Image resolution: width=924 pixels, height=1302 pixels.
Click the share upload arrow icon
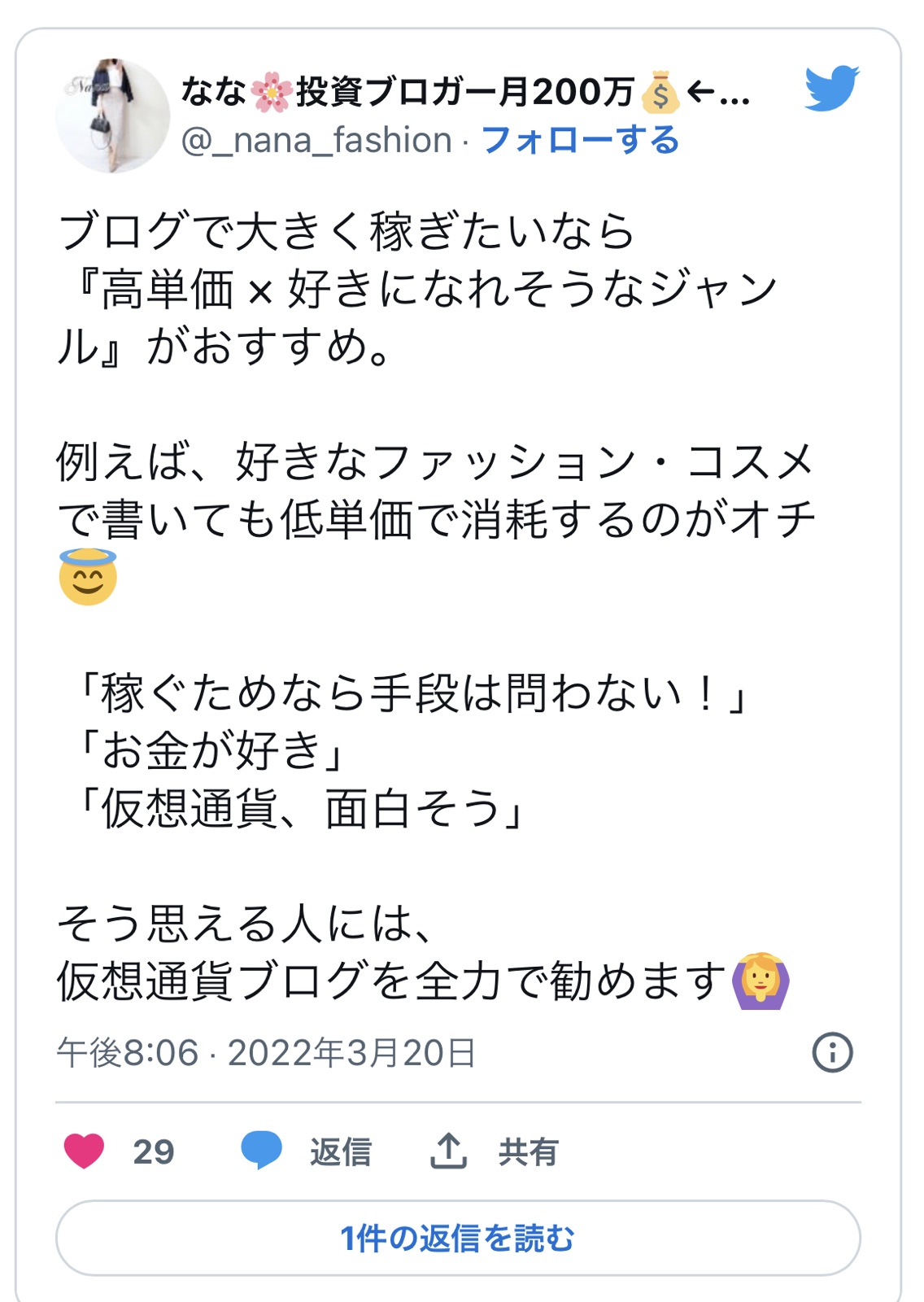pyautogui.click(x=448, y=1151)
